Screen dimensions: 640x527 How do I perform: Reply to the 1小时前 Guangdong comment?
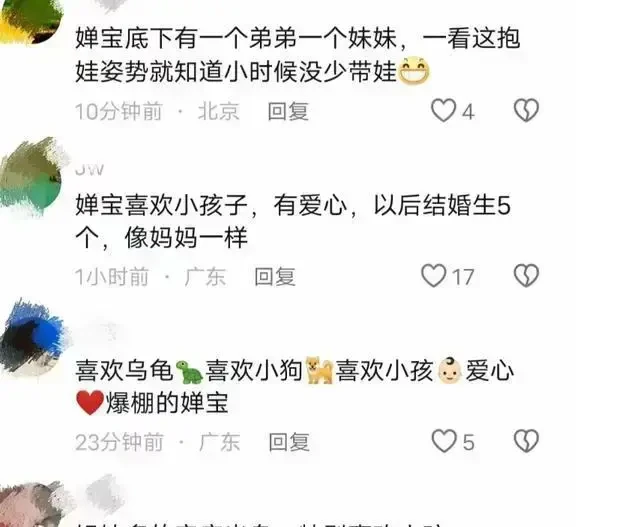pyautogui.click(x=275, y=277)
